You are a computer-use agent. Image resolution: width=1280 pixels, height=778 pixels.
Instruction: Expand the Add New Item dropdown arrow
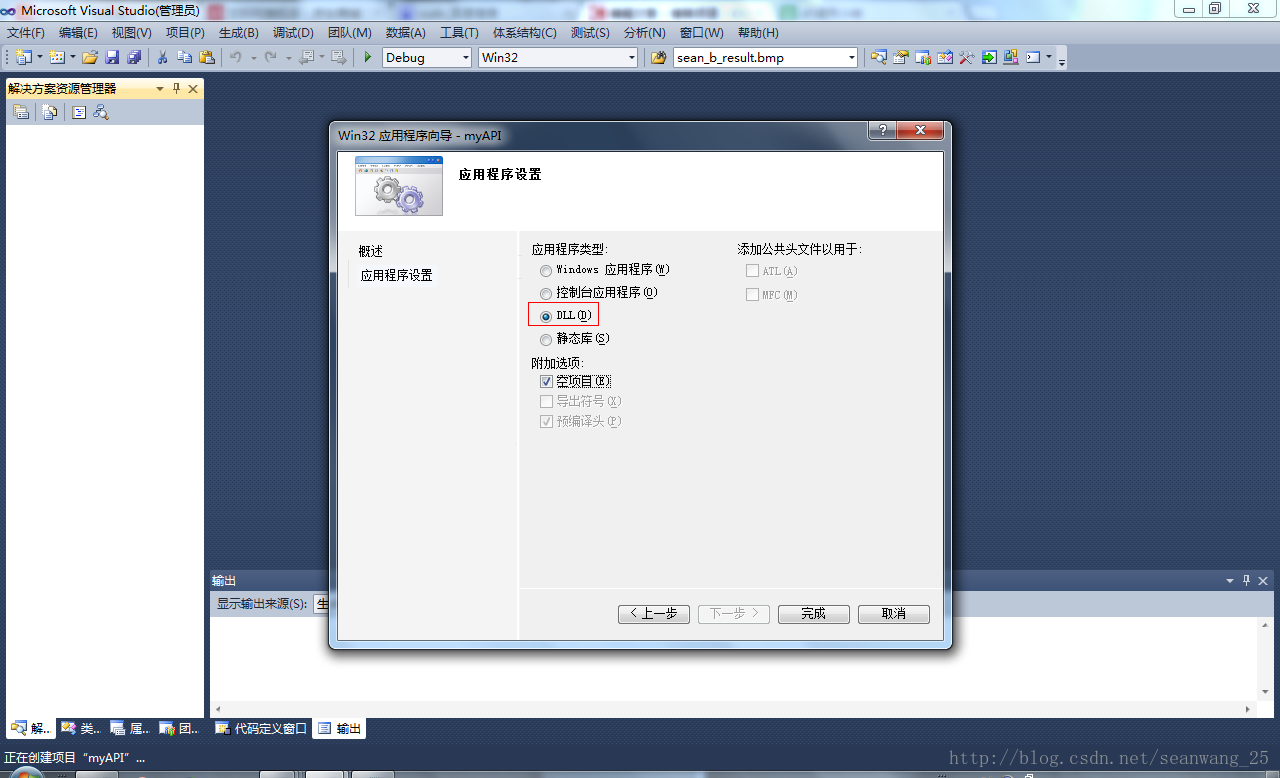[x=73, y=57]
